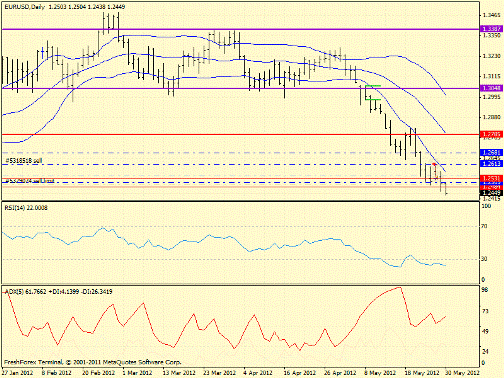Image resolution: width=504 pixels, height=378 pixels.
Task: Click the 8 Feb 2012 date label
Action: pyautogui.click(x=57, y=372)
